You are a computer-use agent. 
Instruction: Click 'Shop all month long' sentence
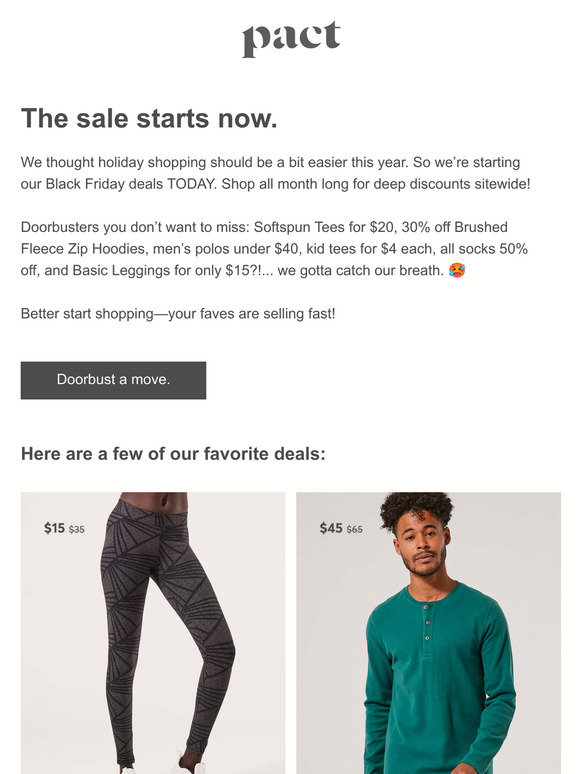pos(376,184)
